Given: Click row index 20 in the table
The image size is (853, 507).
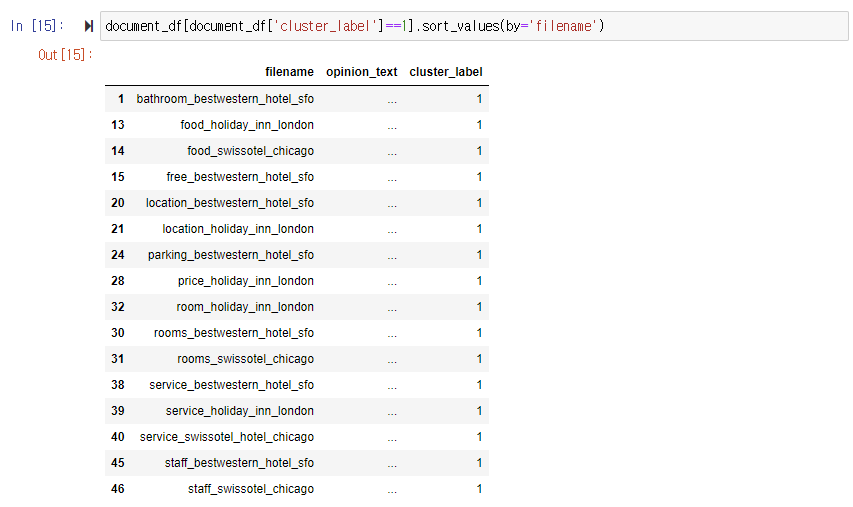Looking at the screenshot, I should 118,203.
